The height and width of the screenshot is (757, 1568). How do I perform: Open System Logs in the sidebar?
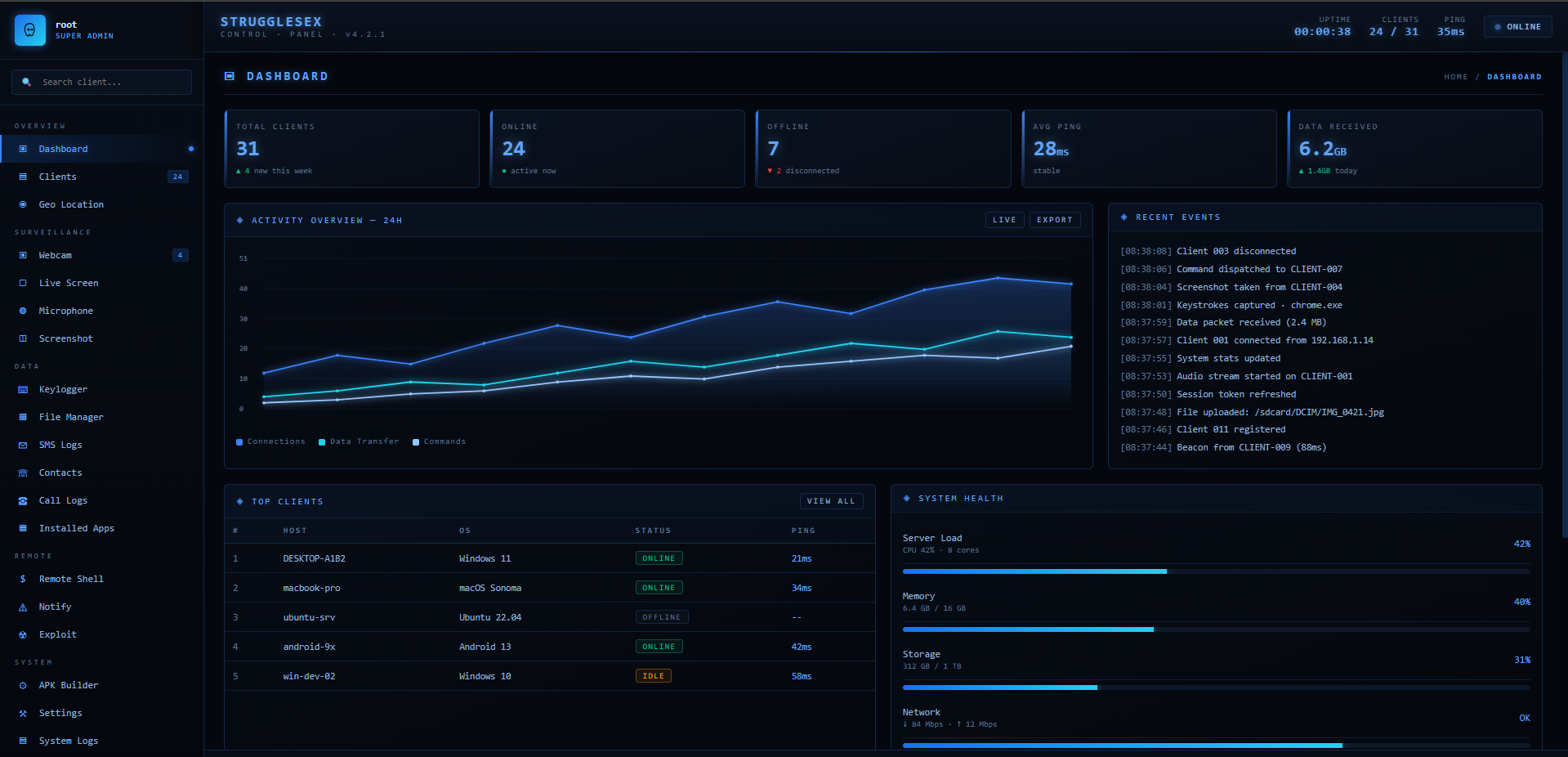(x=101, y=741)
